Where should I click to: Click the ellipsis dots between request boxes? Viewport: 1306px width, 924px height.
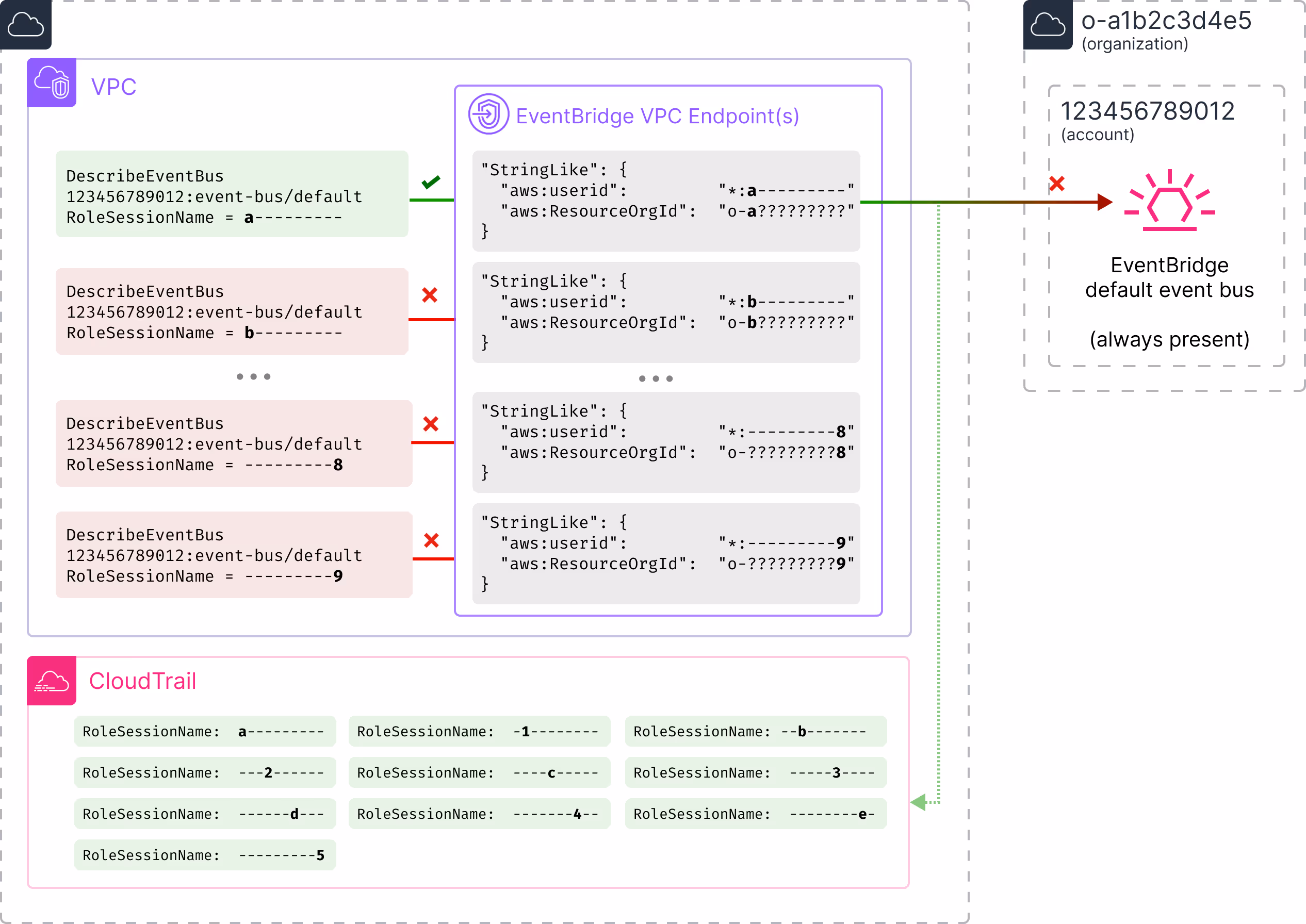pyautogui.click(x=253, y=376)
